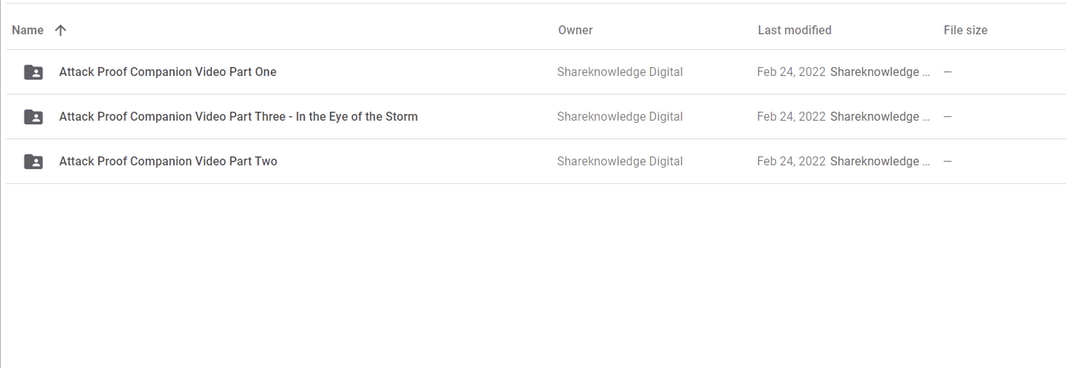Open Attack Proof Companion Video Part Two
1066x368 pixels.
(x=168, y=162)
